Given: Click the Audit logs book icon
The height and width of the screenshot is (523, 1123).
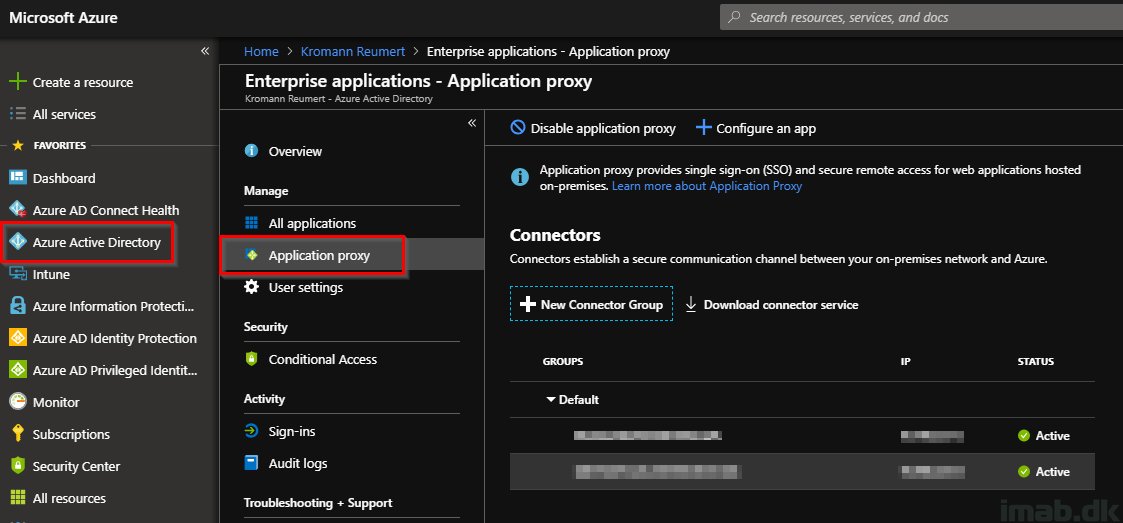Looking at the screenshot, I should click(x=251, y=463).
